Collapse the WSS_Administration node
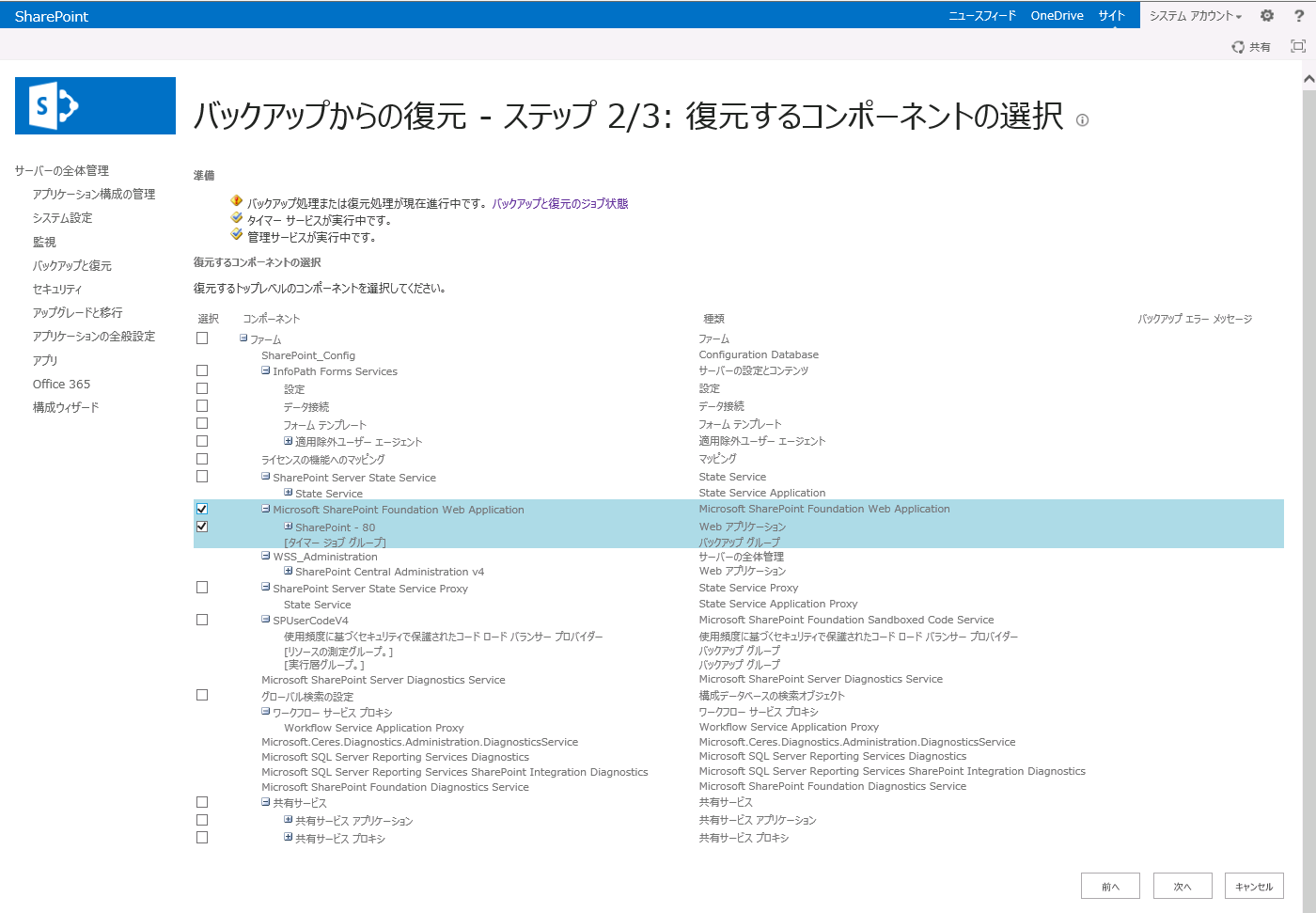Viewport: 1316px width, 913px height. tap(266, 556)
